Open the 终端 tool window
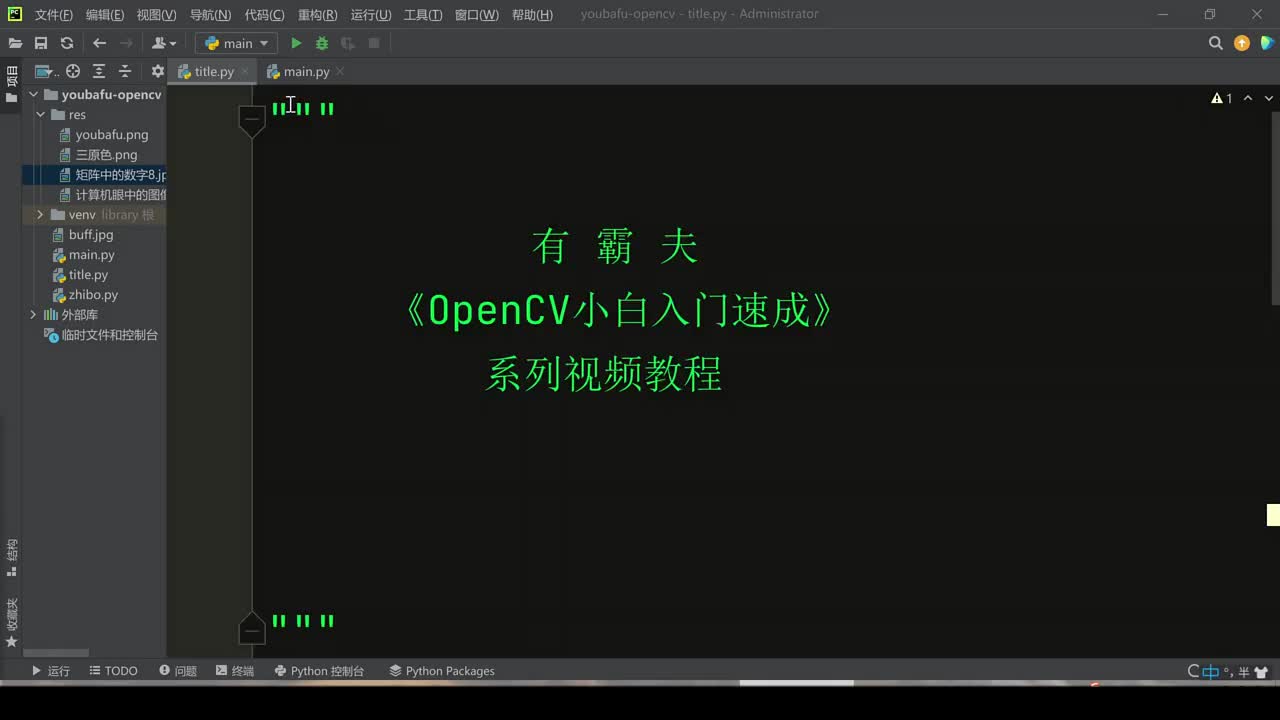The height and width of the screenshot is (720, 1280). pos(234,671)
